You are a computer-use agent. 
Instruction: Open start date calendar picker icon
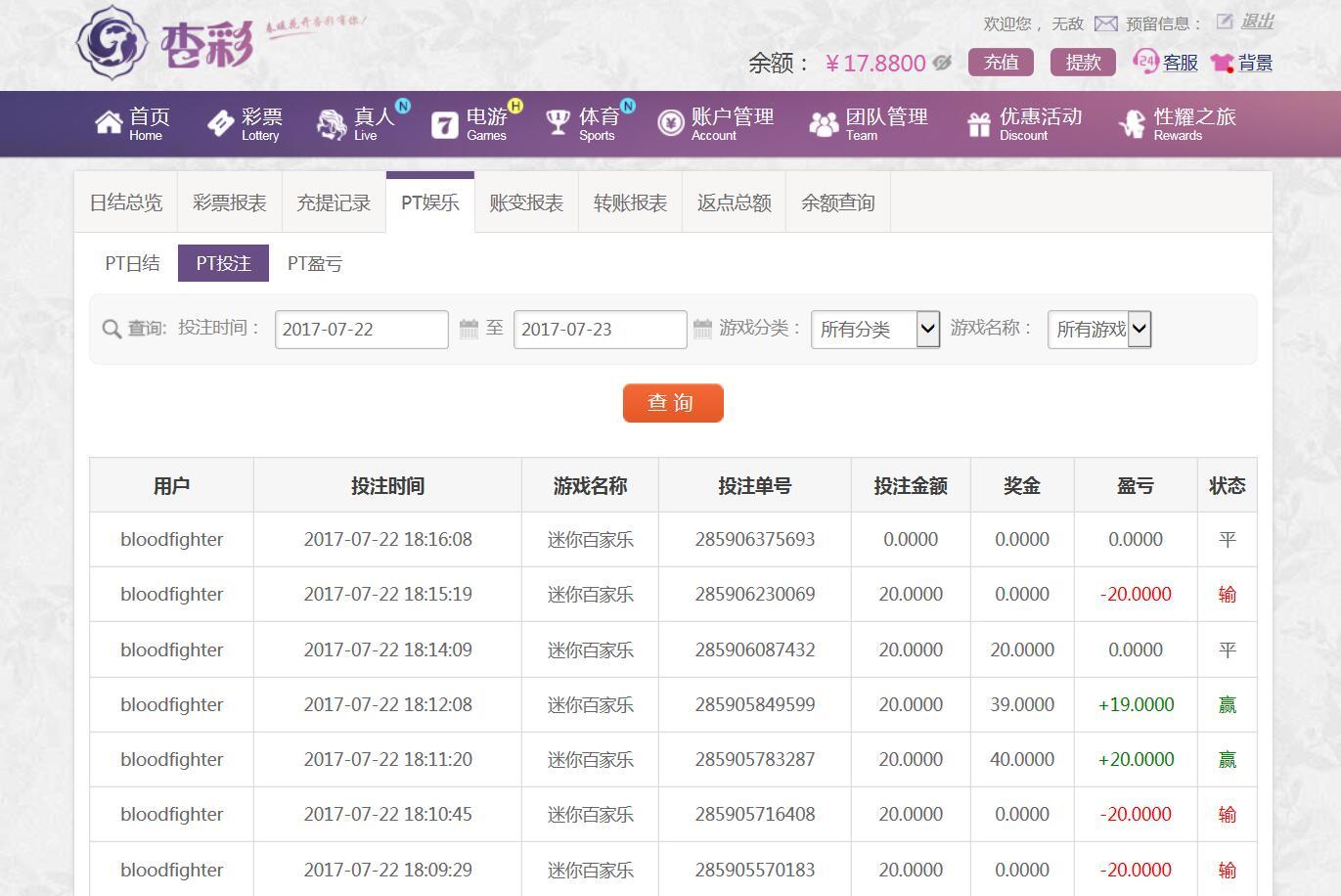pyautogui.click(x=469, y=329)
